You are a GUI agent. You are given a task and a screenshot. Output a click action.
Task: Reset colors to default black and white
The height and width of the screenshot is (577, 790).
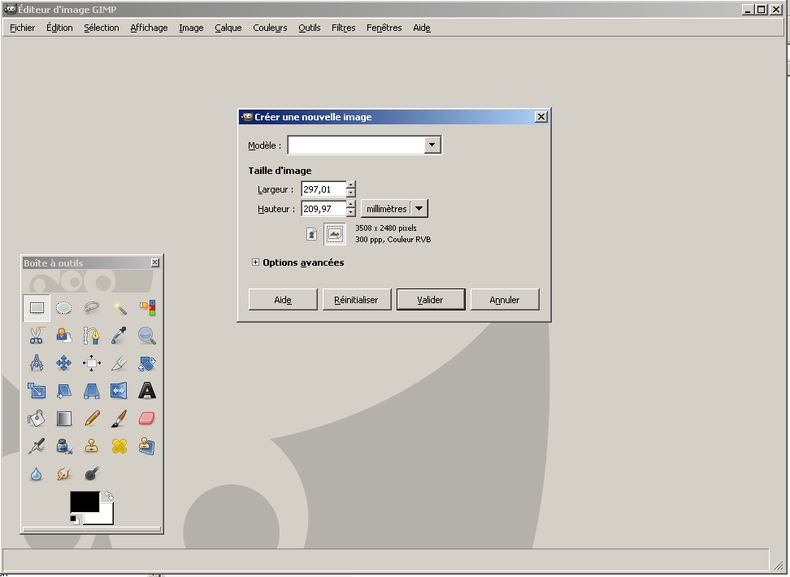[x=75, y=519]
